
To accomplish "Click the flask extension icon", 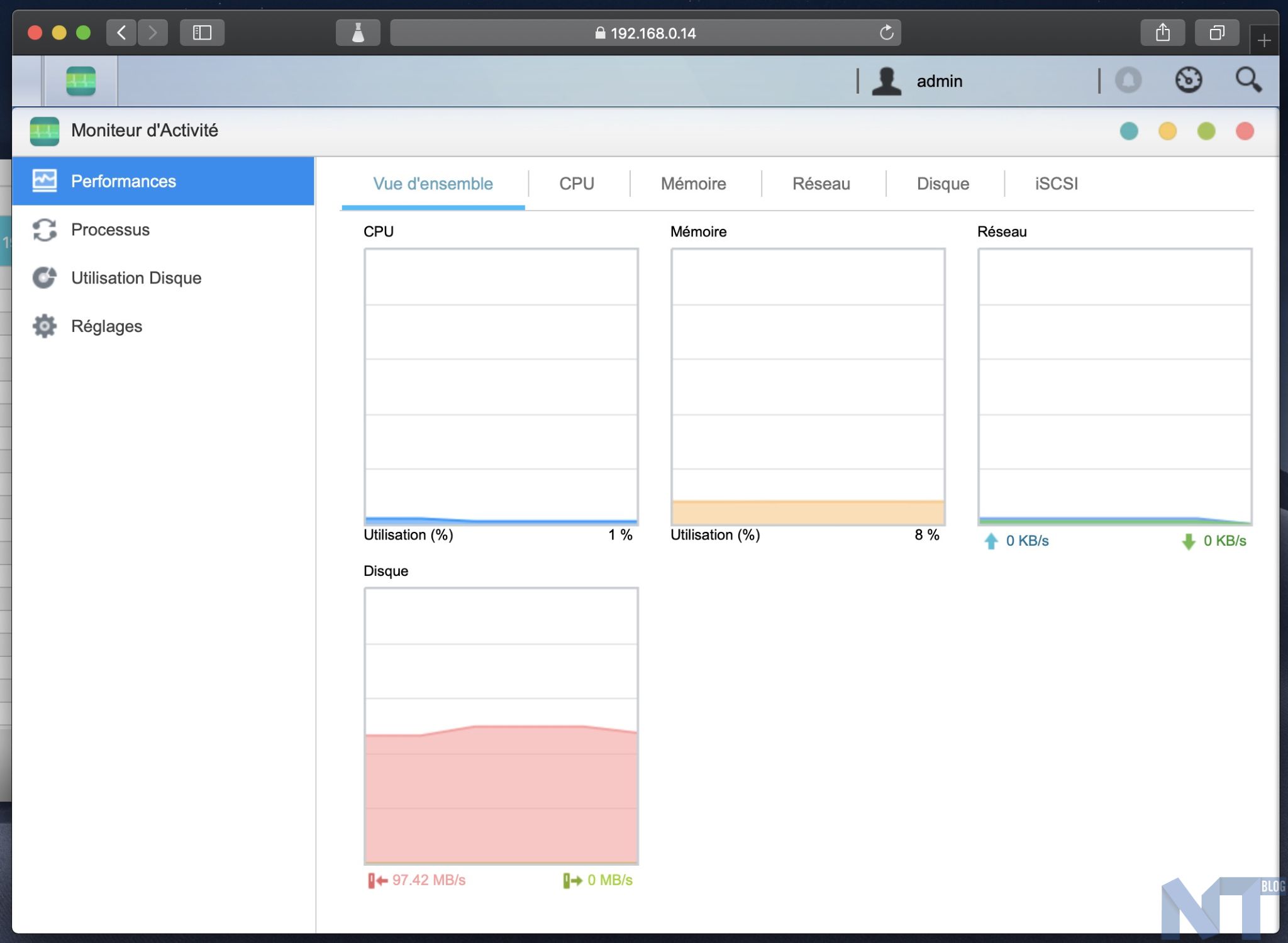I will coord(358,33).
